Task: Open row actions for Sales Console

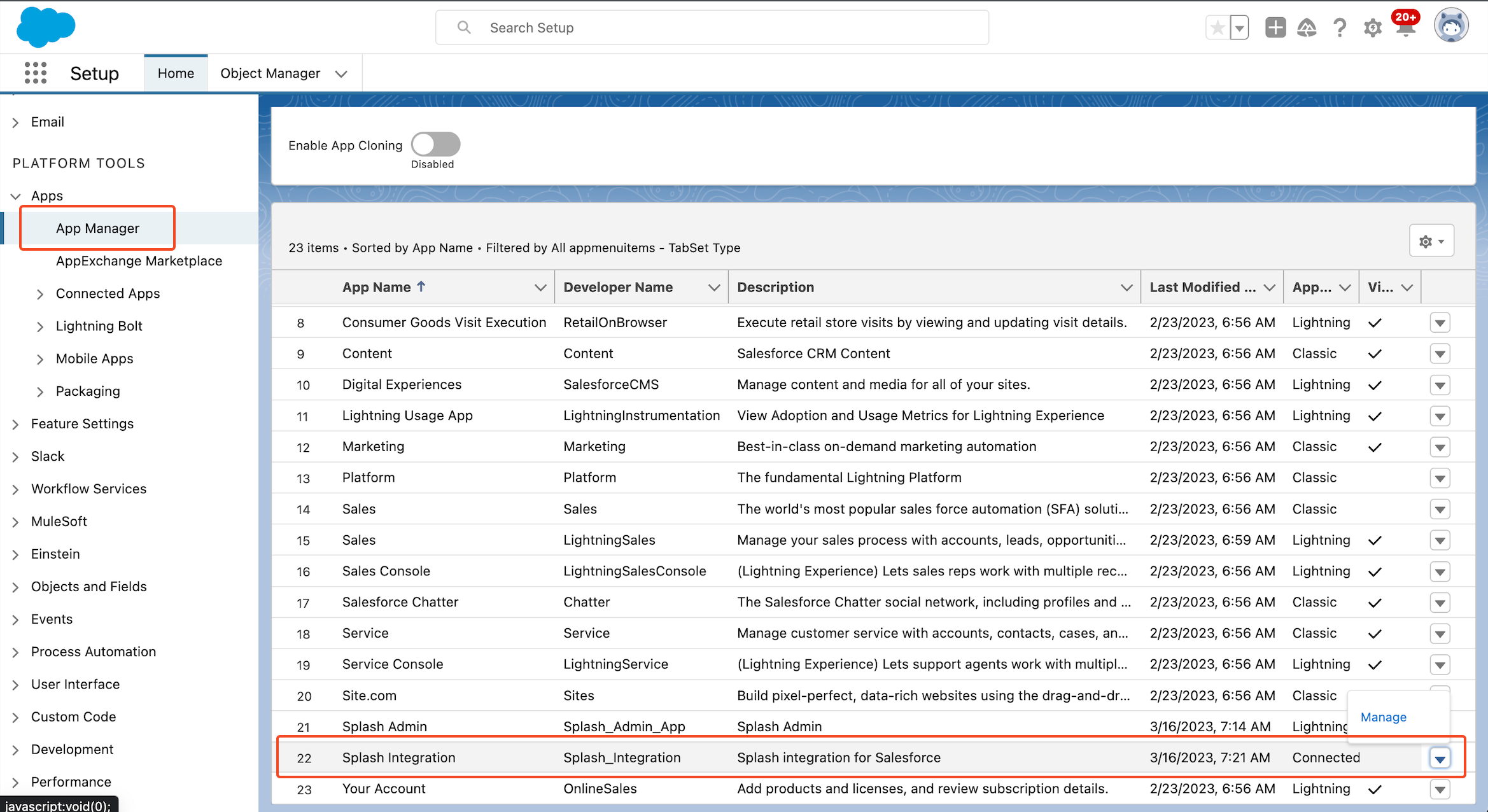Action: click(x=1440, y=571)
